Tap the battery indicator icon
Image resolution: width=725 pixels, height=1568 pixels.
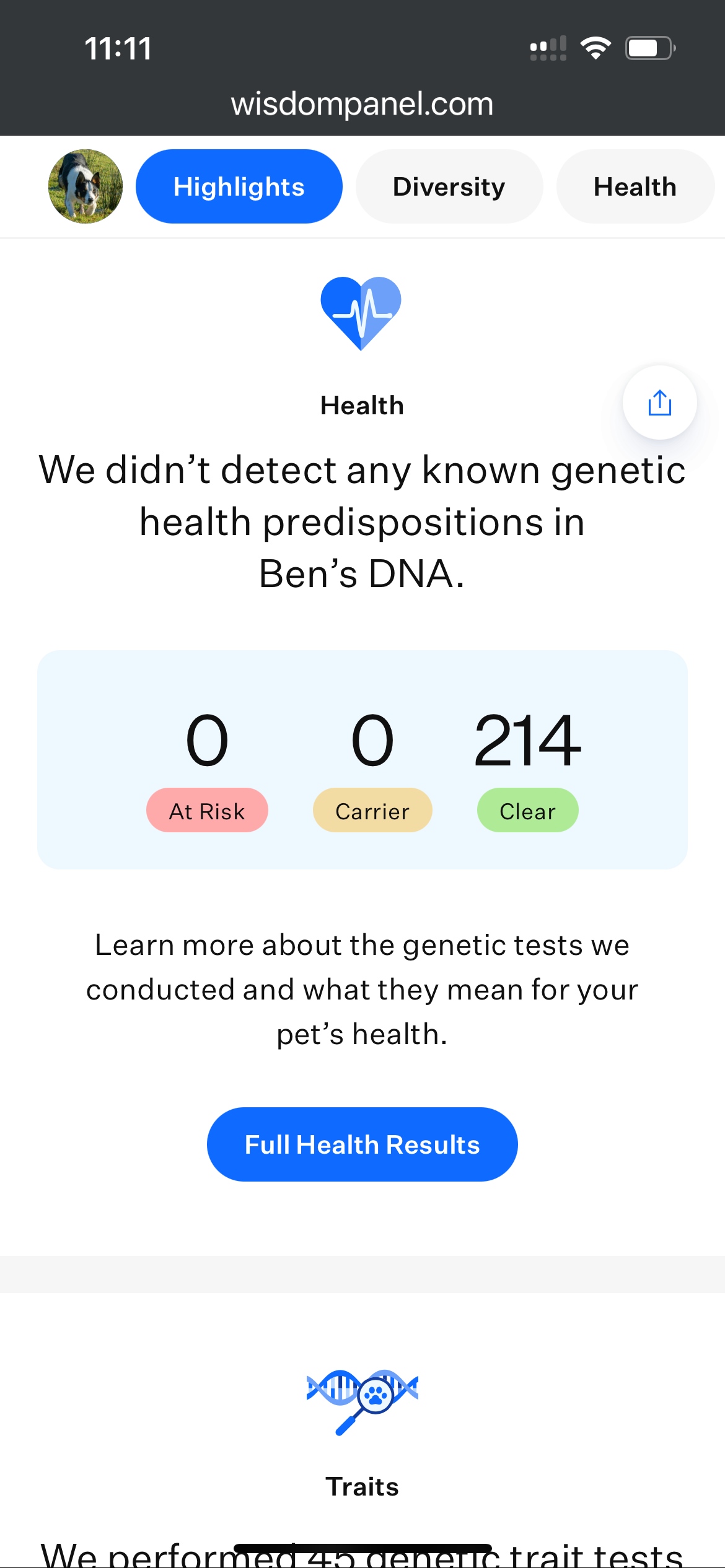point(649,48)
